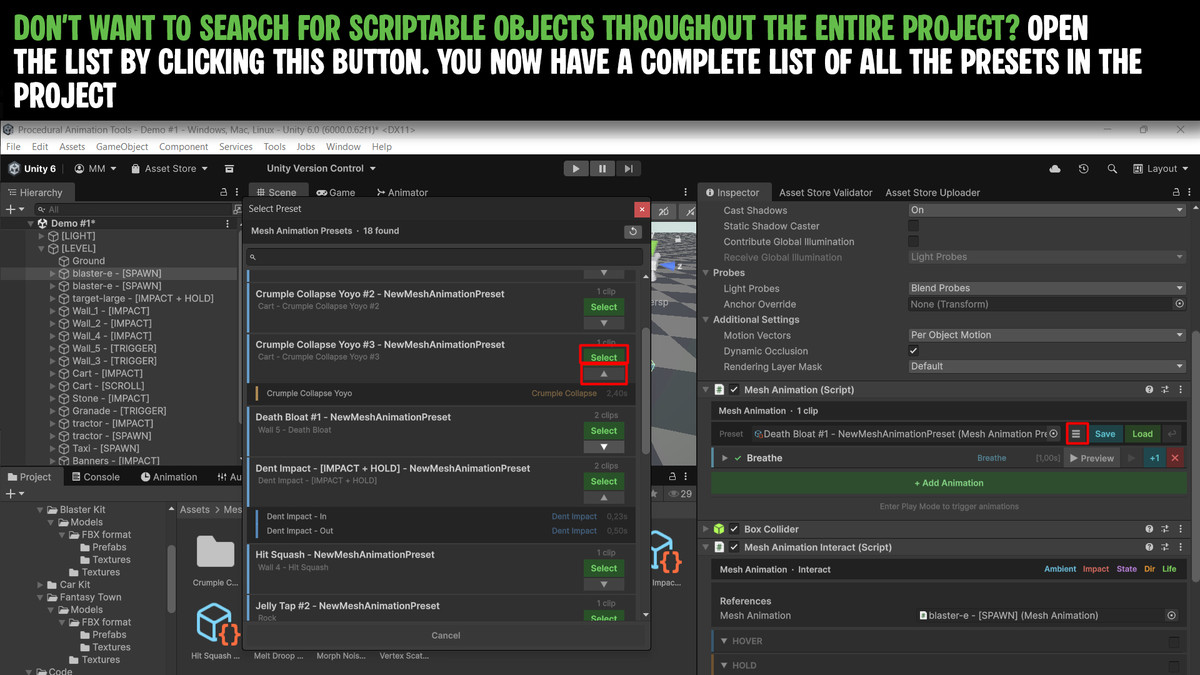Open the kebab menu for Mesh Animation (Script)
This screenshot has height=675, width=1200.
(1181, 390)
